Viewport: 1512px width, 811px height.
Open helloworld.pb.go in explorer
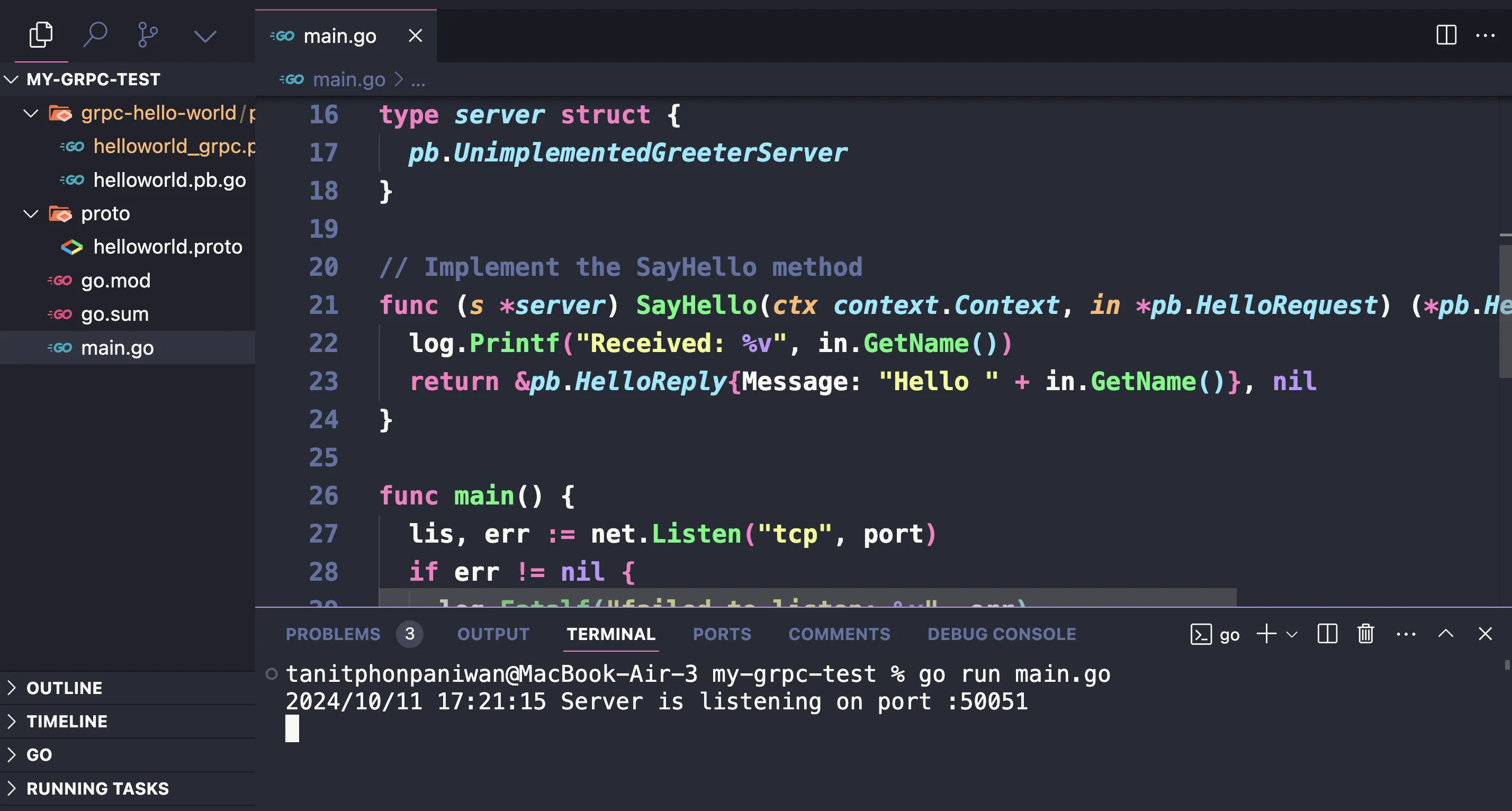pyautogui.click(x=169, y=179)
